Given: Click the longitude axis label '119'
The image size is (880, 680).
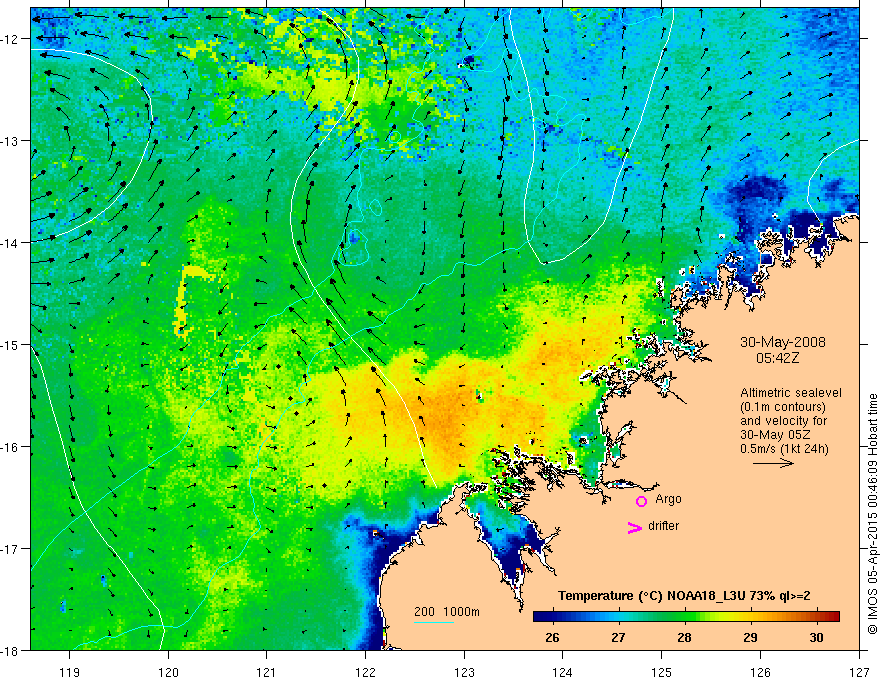Looking at the screenshot, I should [70, 672].
